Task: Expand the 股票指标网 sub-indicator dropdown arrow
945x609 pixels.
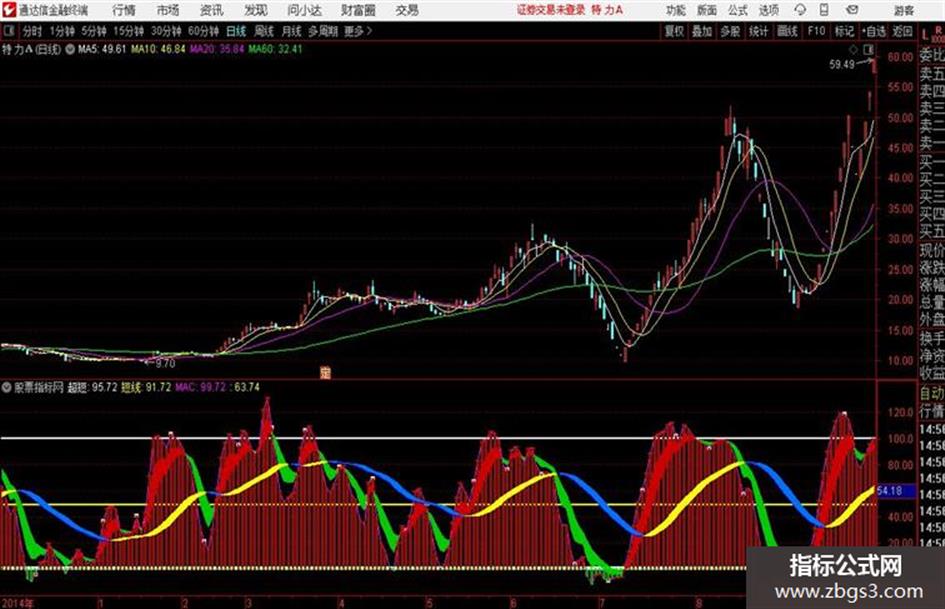Action: coord(7,387)
